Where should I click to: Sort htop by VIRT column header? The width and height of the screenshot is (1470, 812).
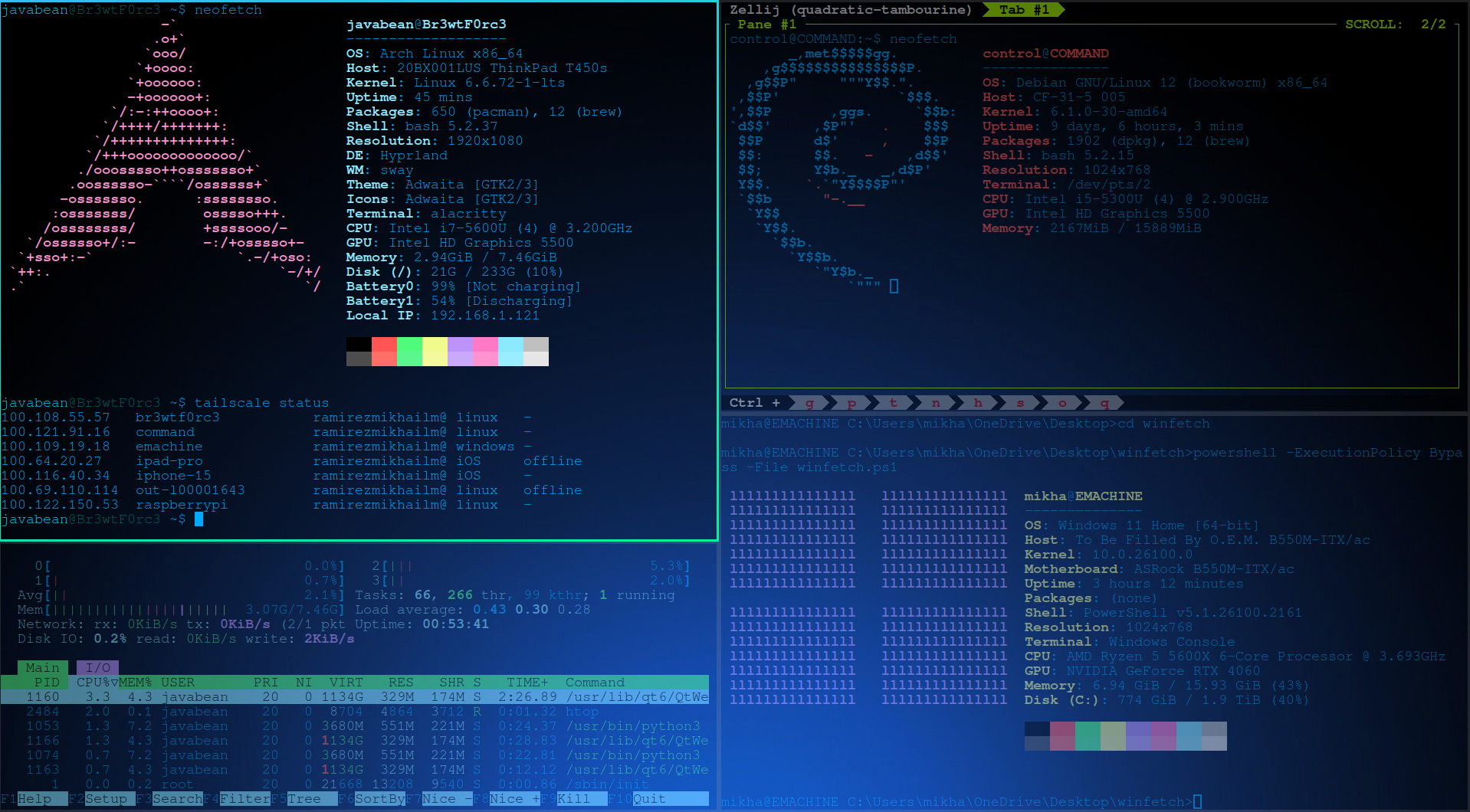point(346,682)
